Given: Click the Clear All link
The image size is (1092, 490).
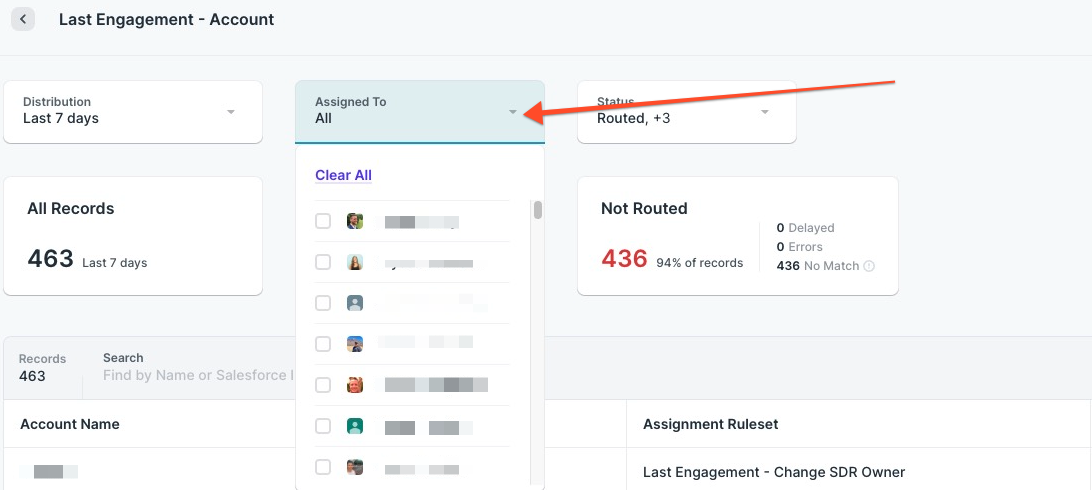Looking at the screenshot, I should [x=343, y=175].
